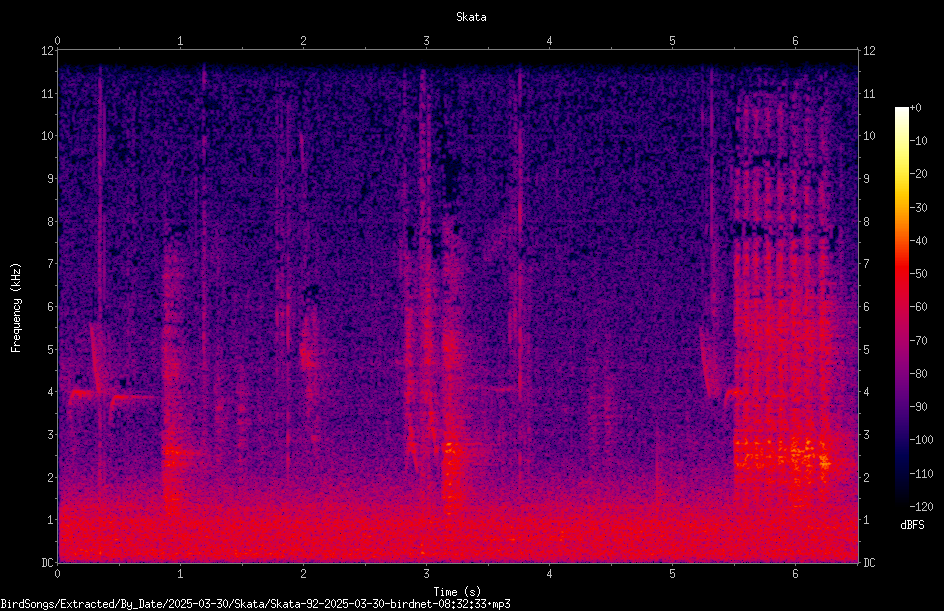Click the dBFS color scale gradient bar
Viewport: 944px width, 611px height.
[x=901, y=306]
